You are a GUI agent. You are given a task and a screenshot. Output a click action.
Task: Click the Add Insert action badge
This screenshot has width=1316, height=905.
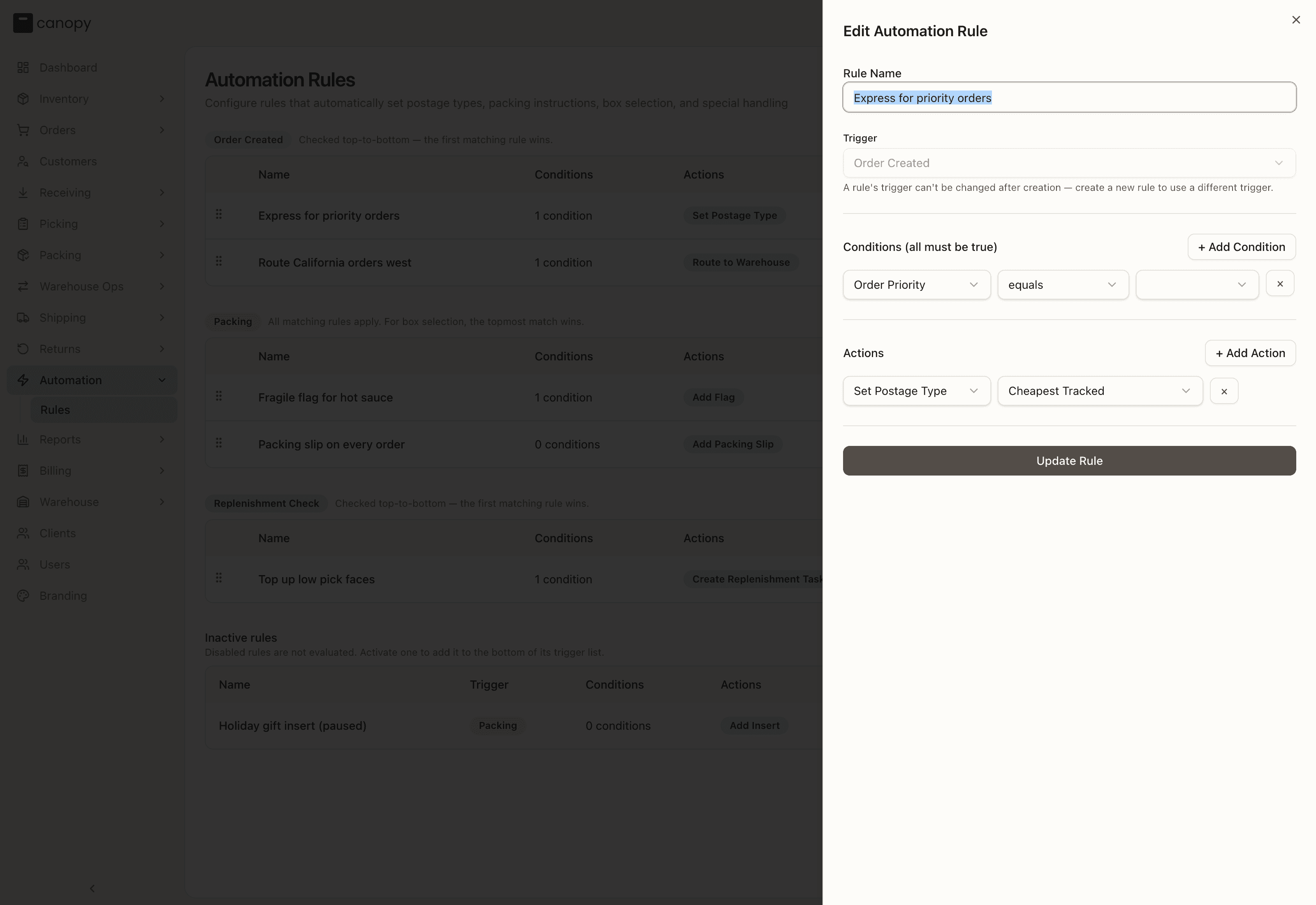tap(754, 726)
